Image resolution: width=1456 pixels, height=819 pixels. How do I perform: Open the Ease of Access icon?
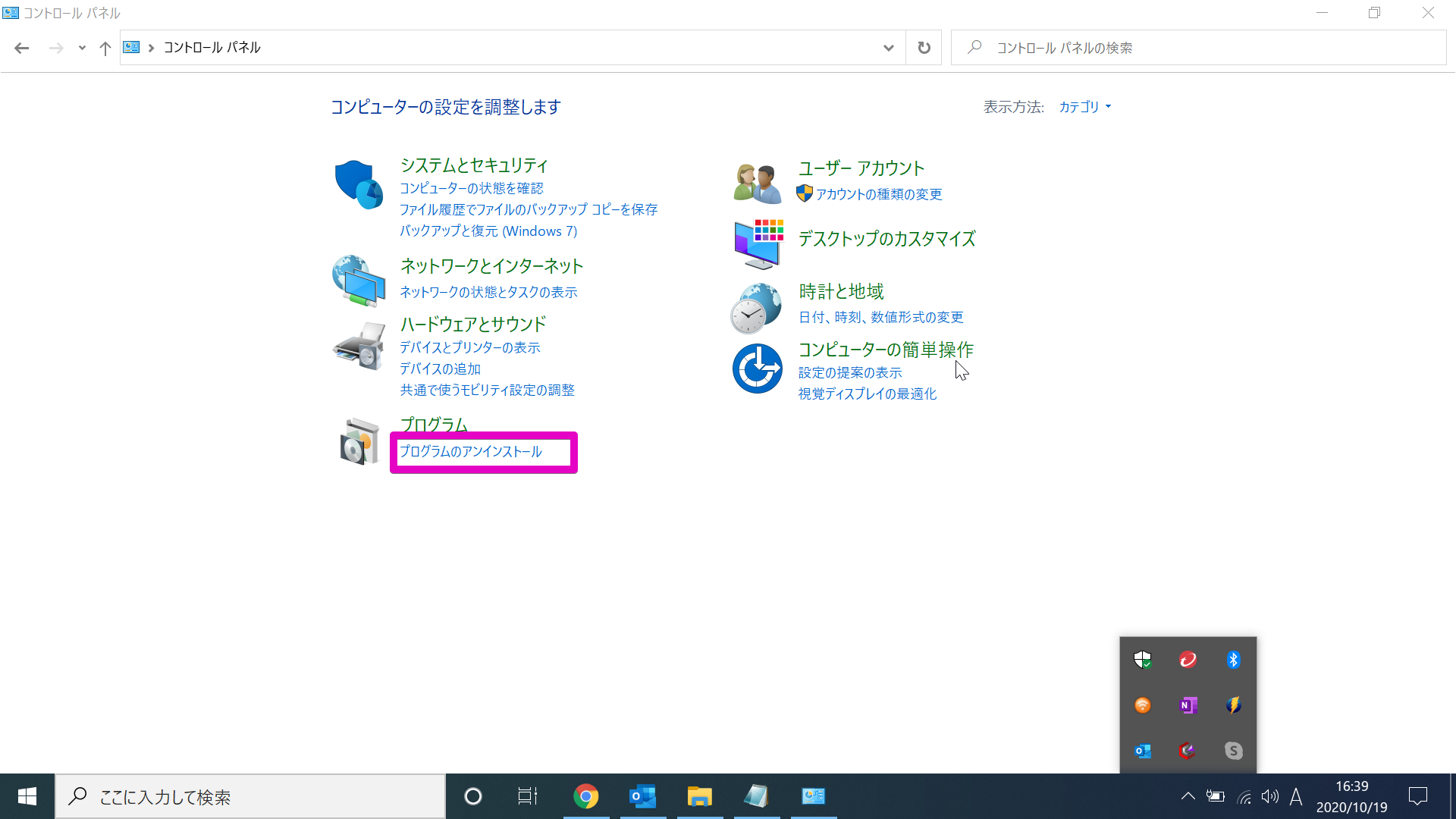tap(757, 369)
